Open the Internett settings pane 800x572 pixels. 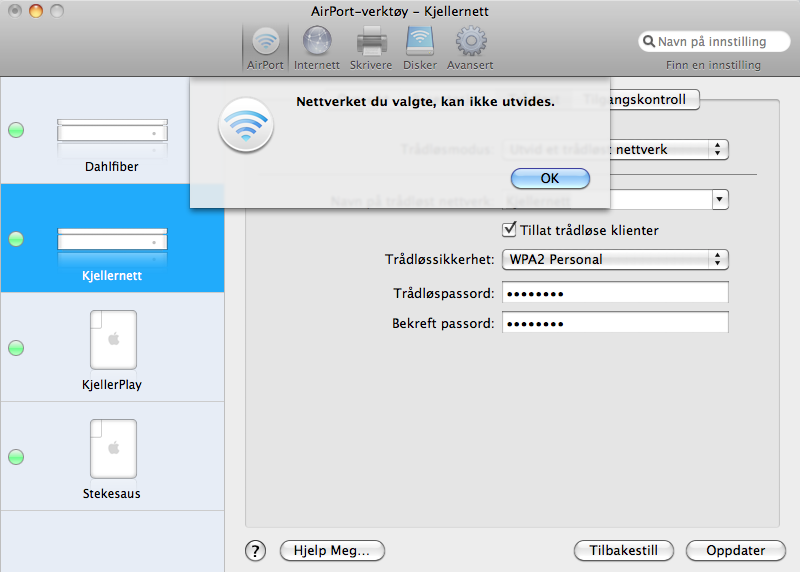click(x=317, y=49)
